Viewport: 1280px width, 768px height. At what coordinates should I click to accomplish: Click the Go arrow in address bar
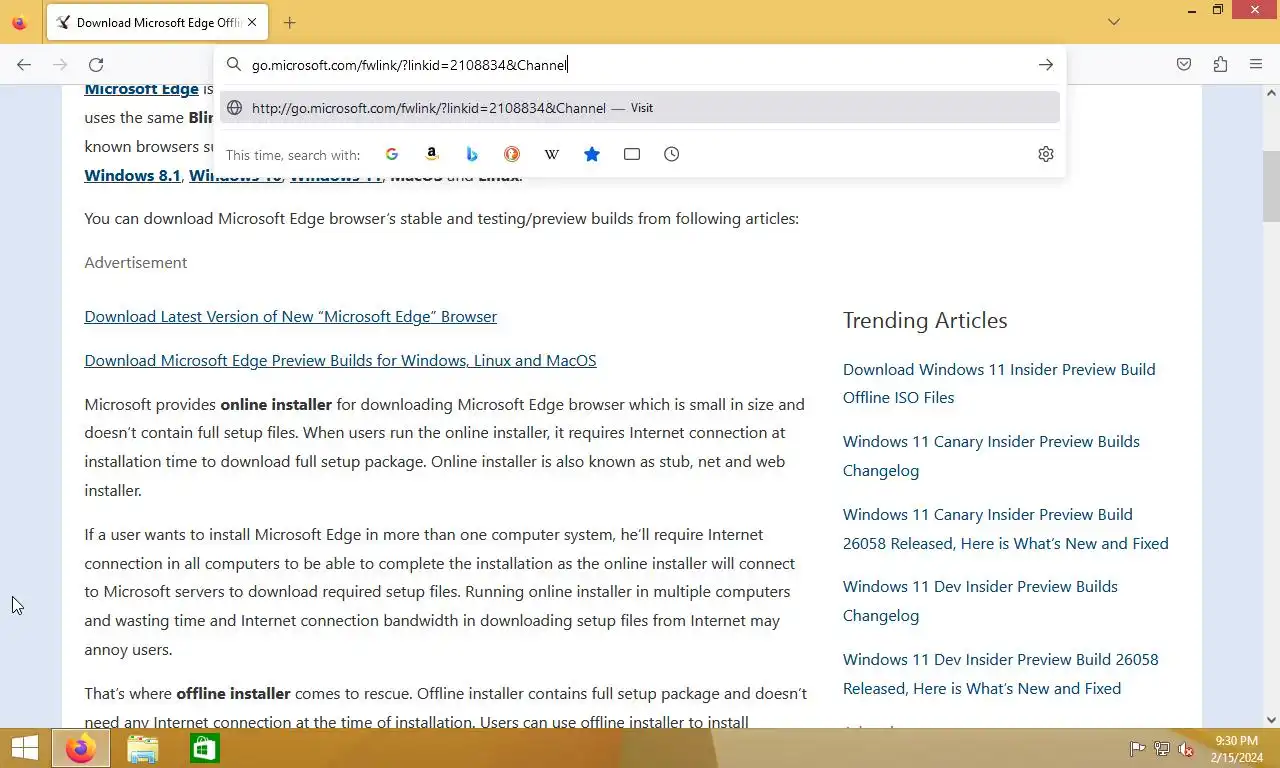point(1046,65)
